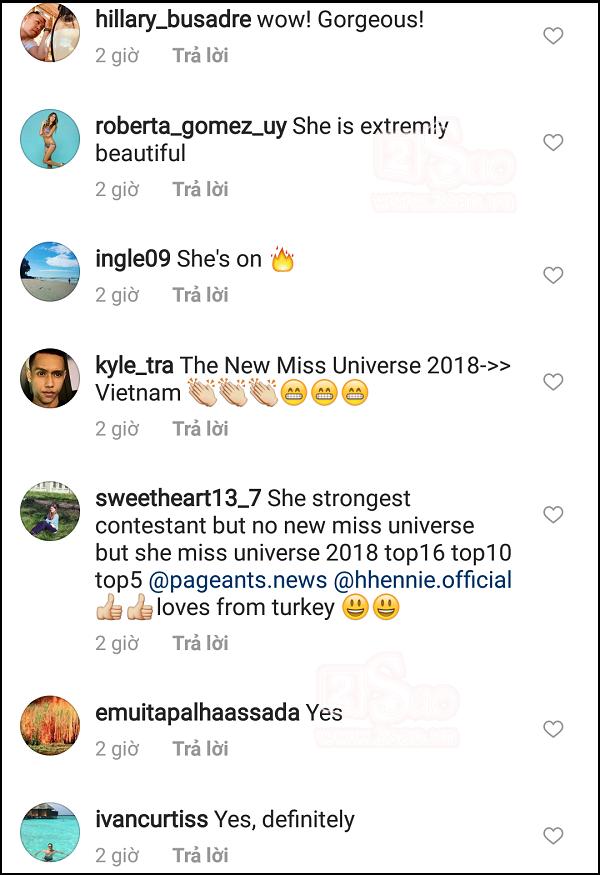600x875 pixels.
Task: Open username ivancurtiss profile
Action: pos(152,819)
